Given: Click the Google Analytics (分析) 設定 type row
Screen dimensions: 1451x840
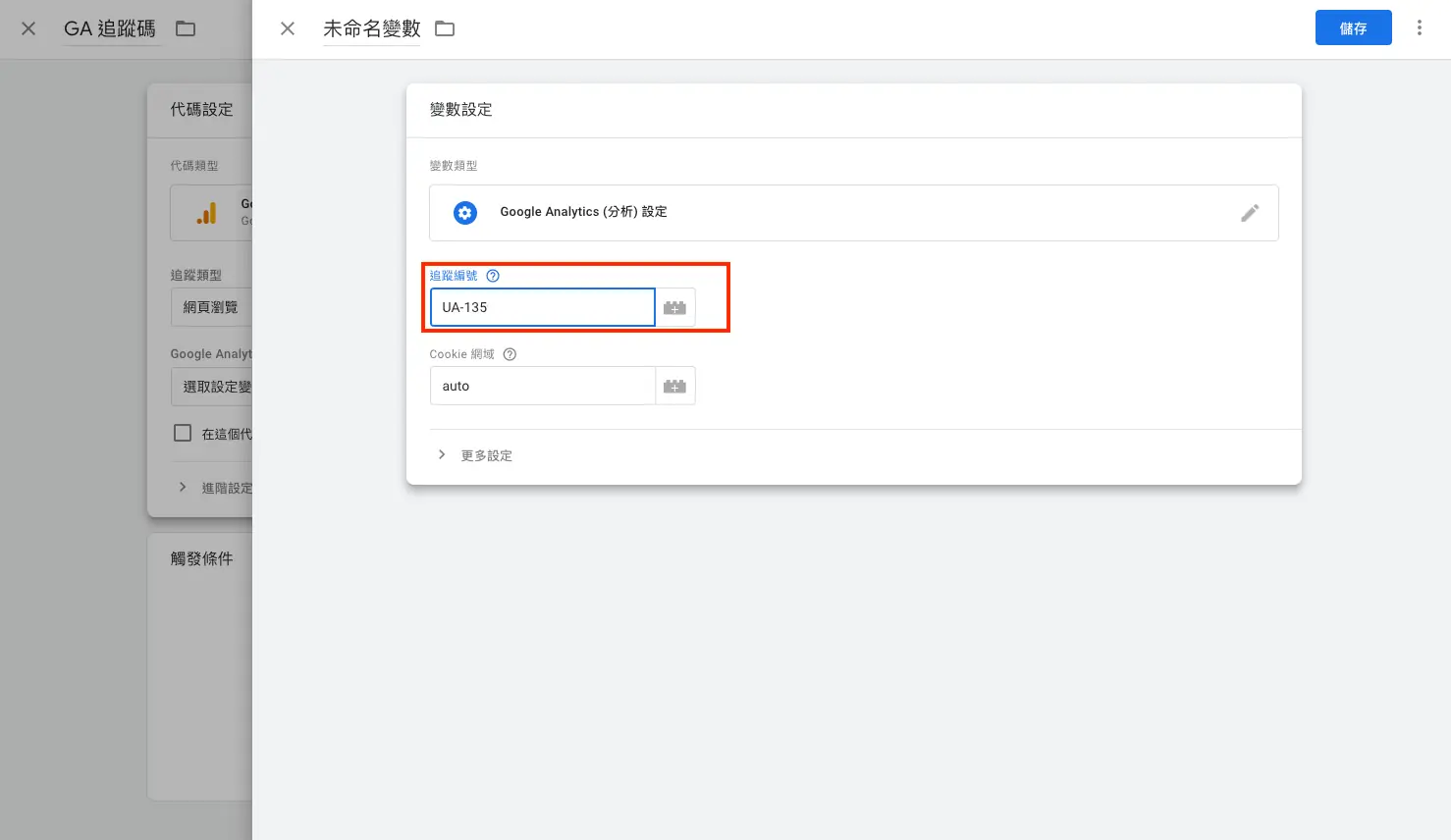Looking at the screenshot, I should tap(854, 213).
